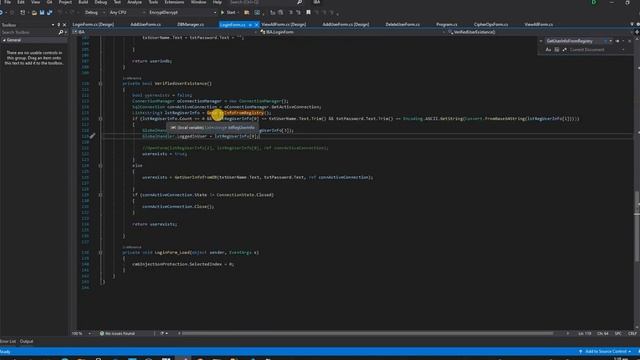Click the 'return userexists;' code line
The image size is (640, 360).
coord(155,224)
